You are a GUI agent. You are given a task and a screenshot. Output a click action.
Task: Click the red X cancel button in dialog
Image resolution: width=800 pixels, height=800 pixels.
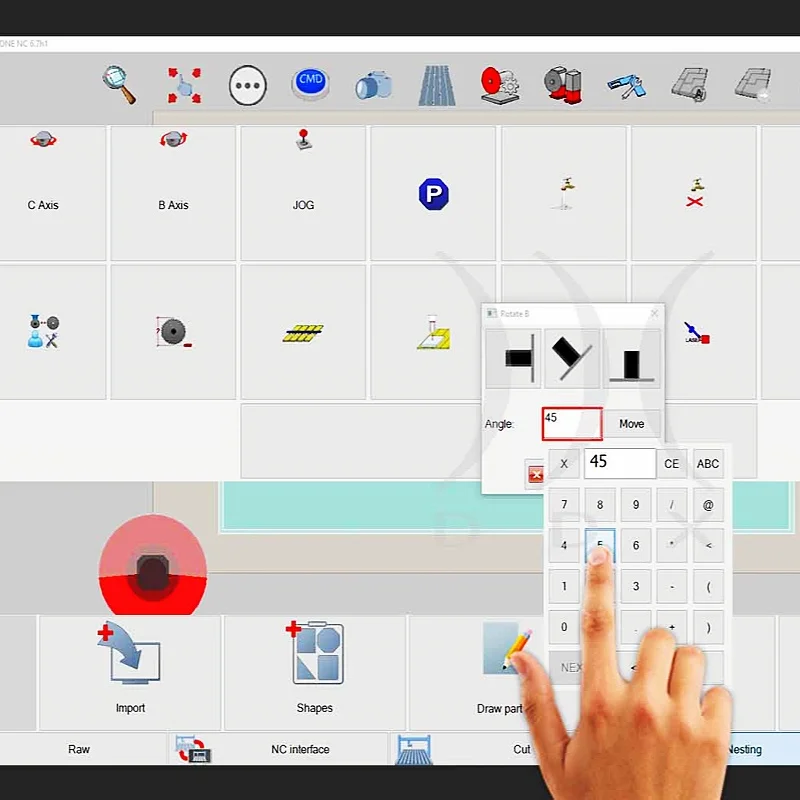(x=535, y=475)
